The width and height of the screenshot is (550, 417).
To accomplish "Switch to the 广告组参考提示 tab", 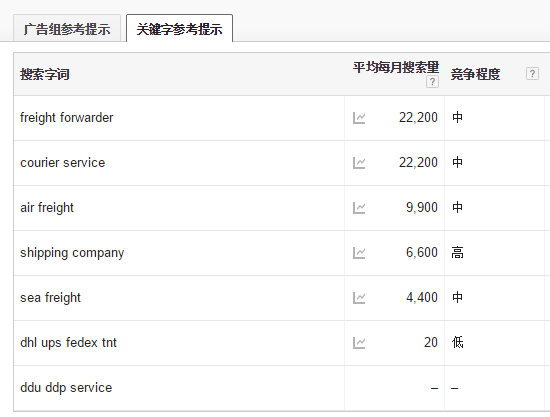I will (67, 29).
